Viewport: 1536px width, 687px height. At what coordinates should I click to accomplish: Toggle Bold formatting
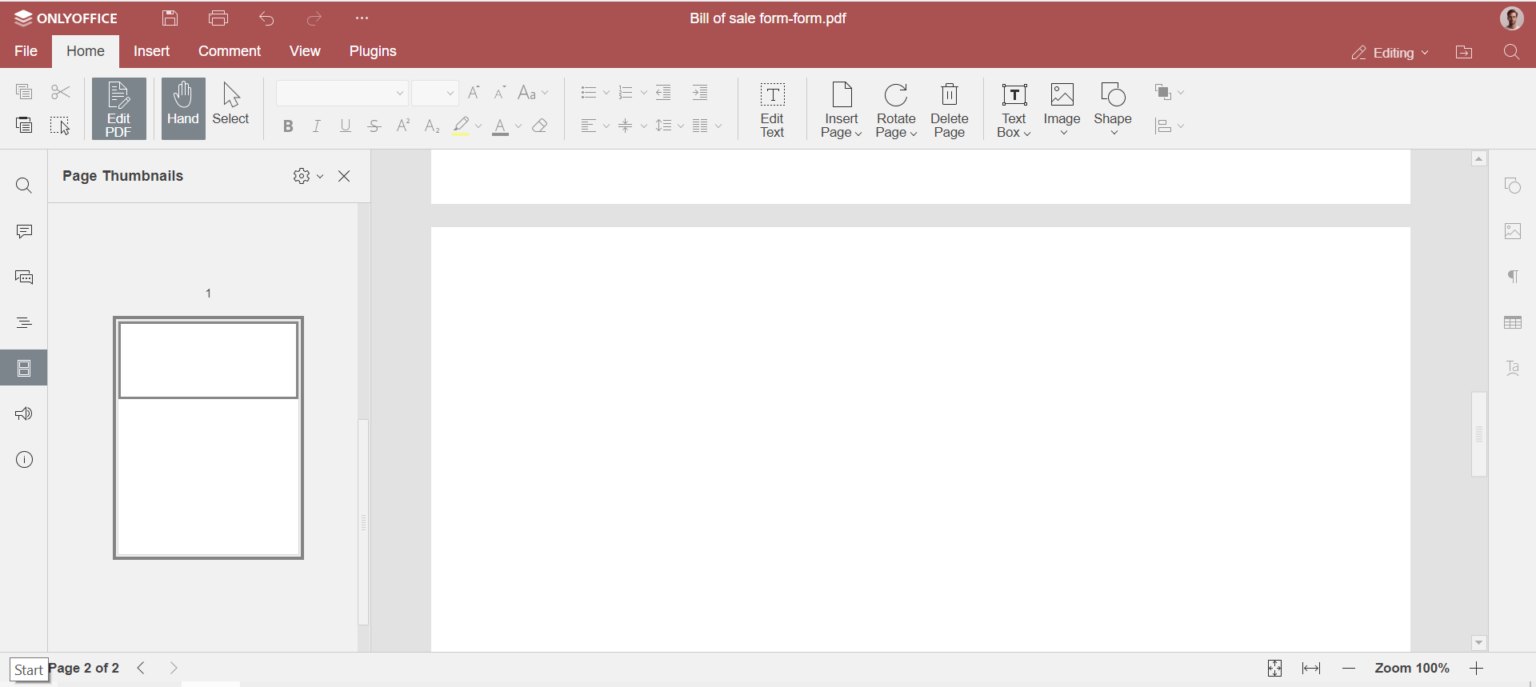pyautogui.click(x=288, y=126)
